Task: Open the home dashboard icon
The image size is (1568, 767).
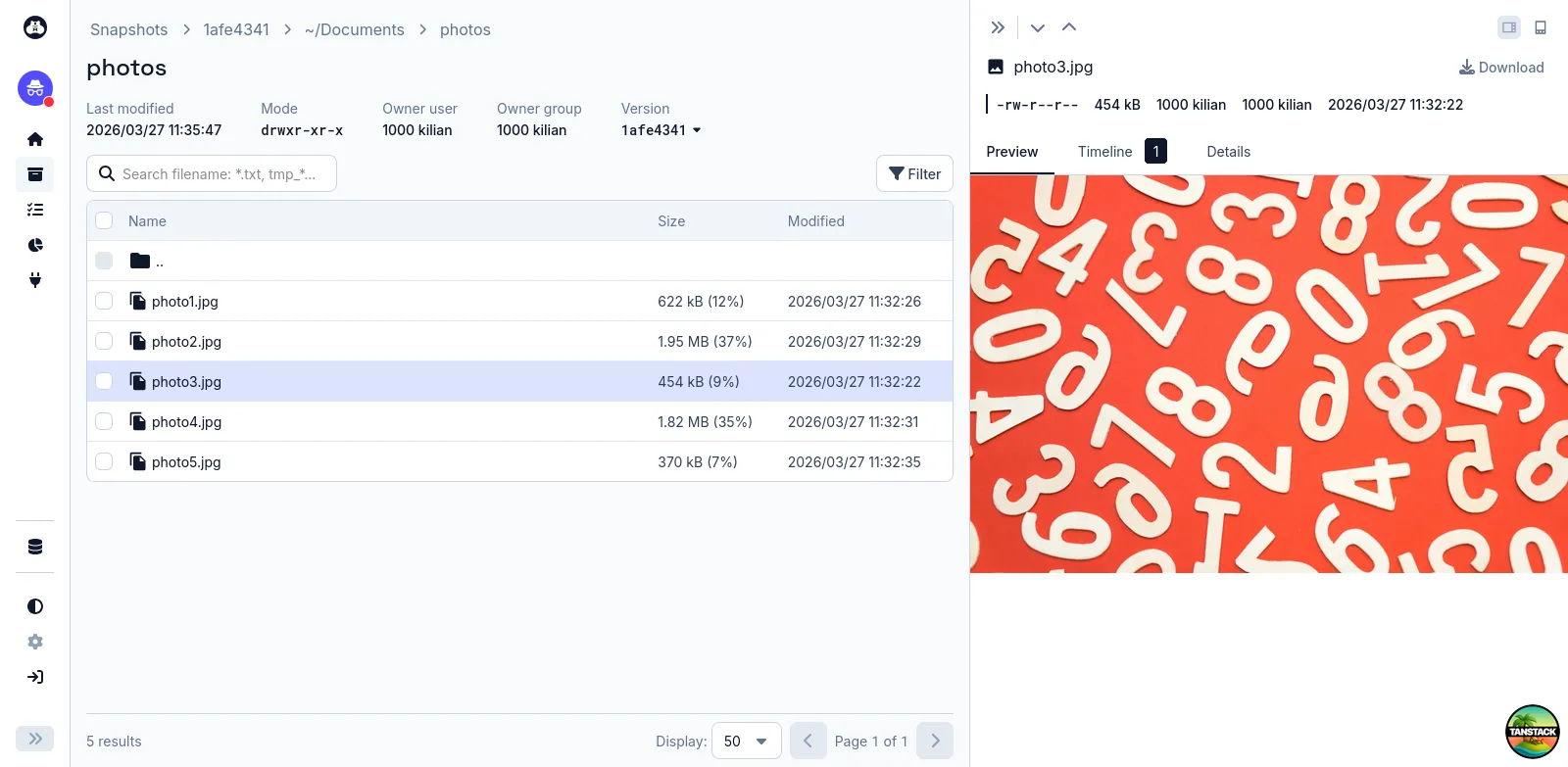Action: pos(35,139)
